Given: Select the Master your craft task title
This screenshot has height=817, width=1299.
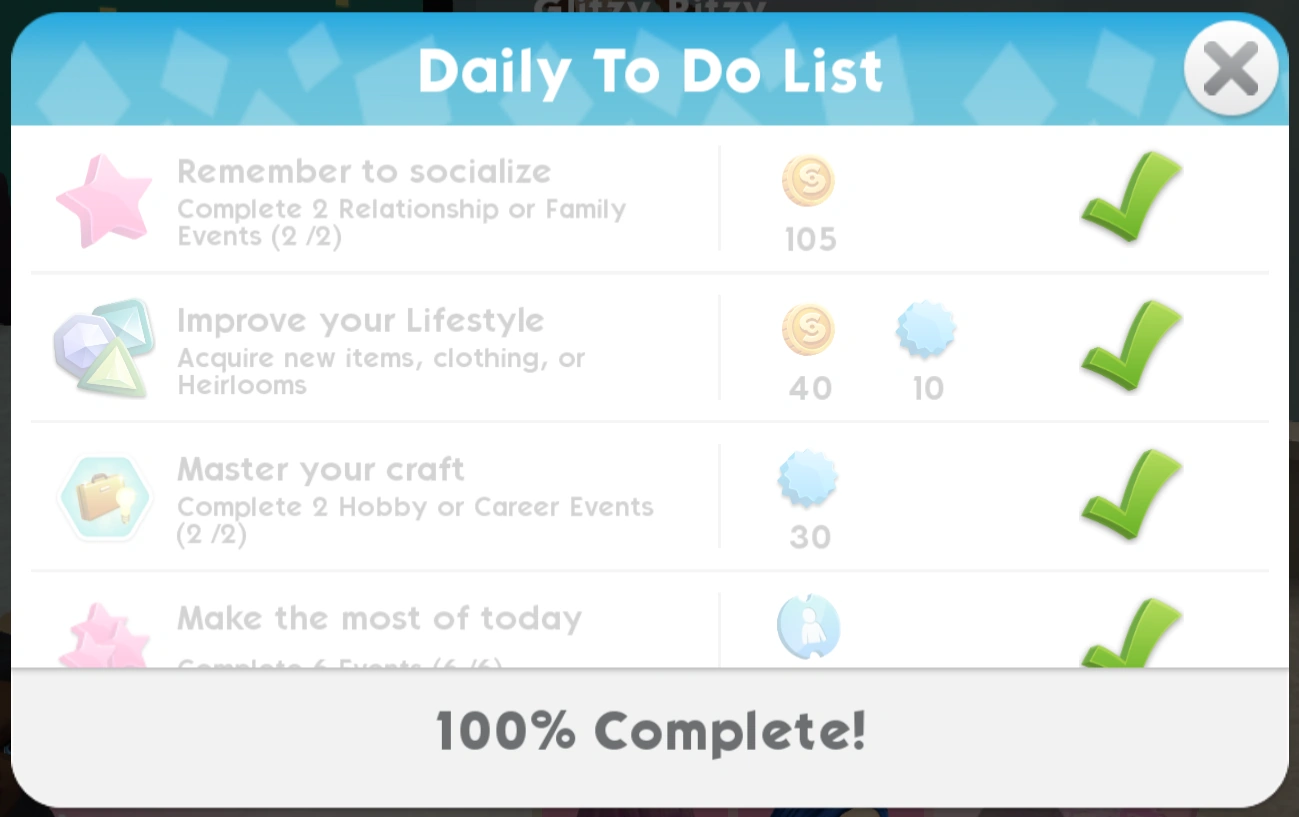Looking at the screenshot, I should click(321, 469).
